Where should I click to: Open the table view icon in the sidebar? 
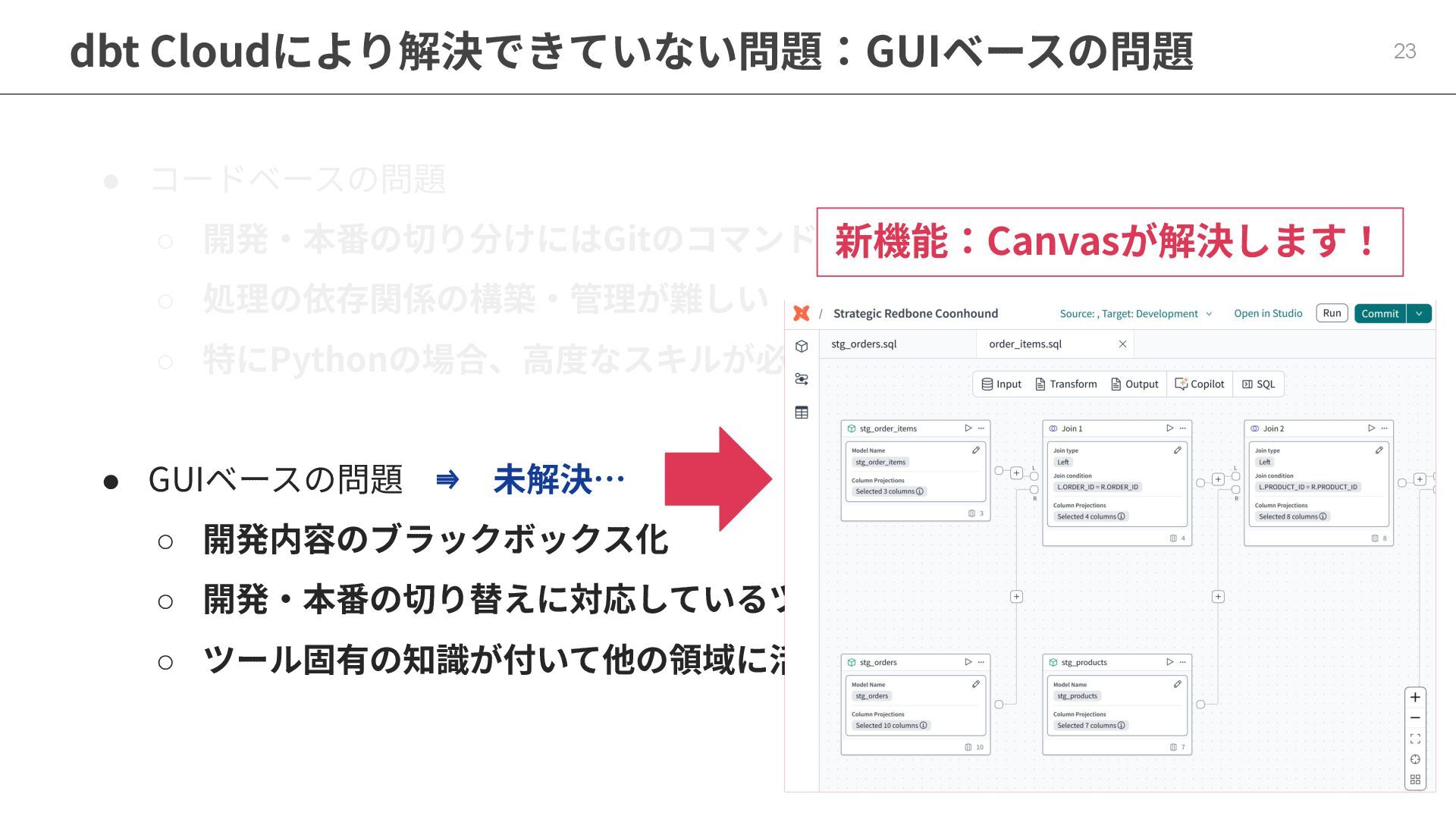point(802,413)
